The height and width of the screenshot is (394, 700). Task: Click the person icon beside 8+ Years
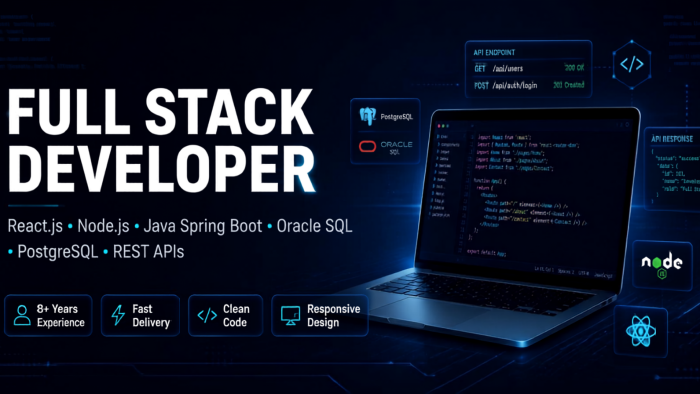(x=22, y=315)
